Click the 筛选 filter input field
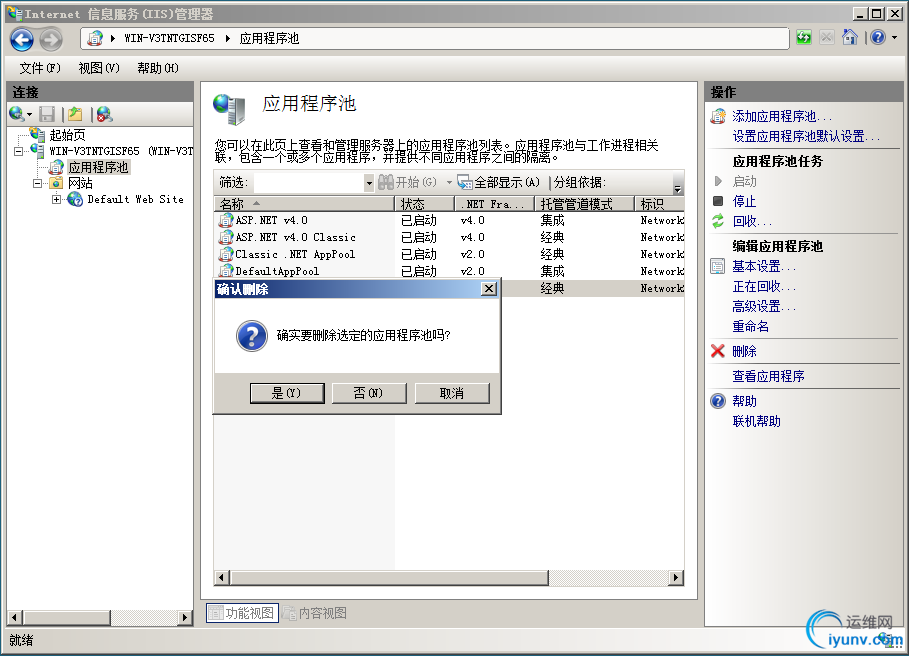 309,183
